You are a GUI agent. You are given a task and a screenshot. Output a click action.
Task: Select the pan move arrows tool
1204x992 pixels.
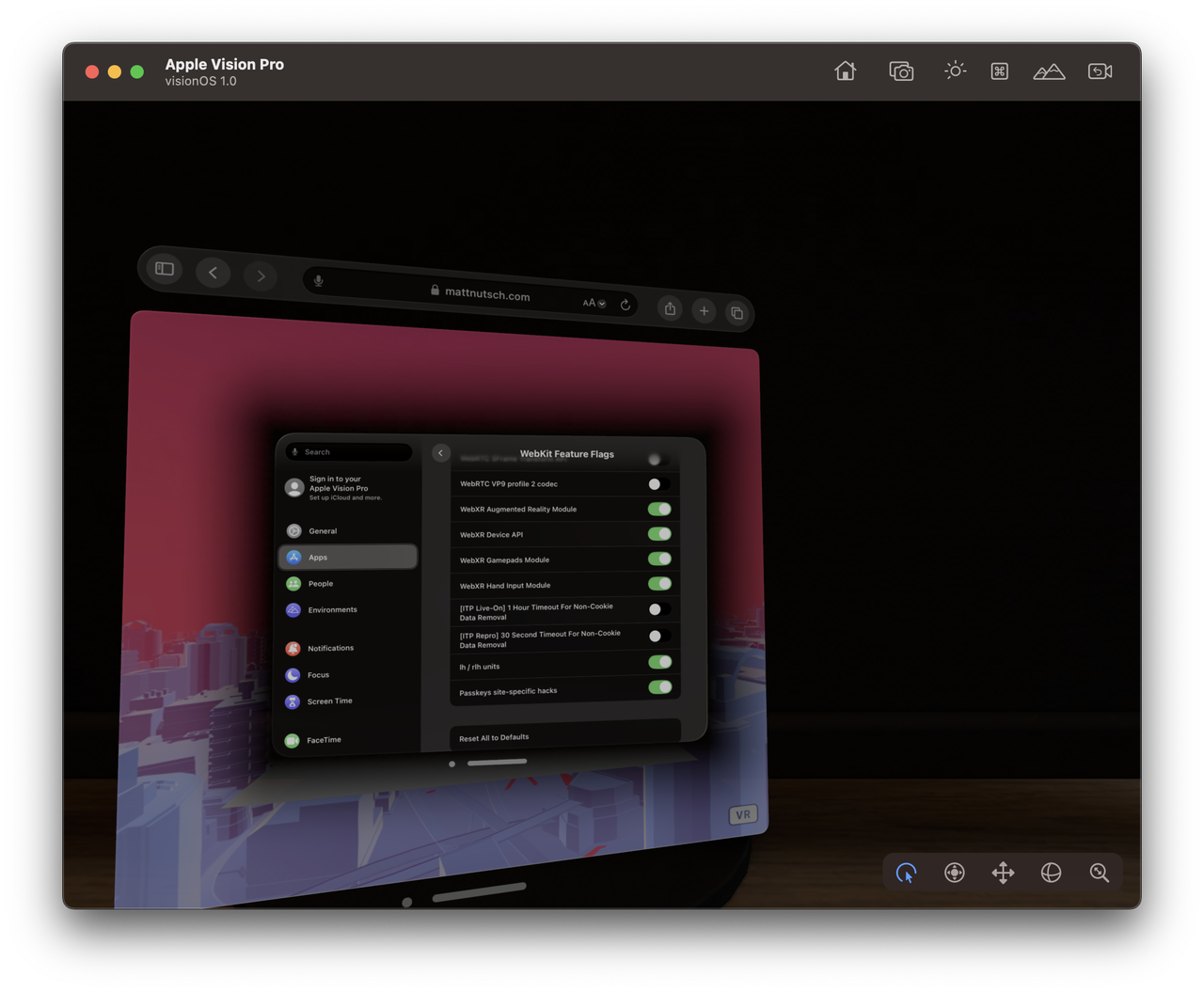(1003, 873)
